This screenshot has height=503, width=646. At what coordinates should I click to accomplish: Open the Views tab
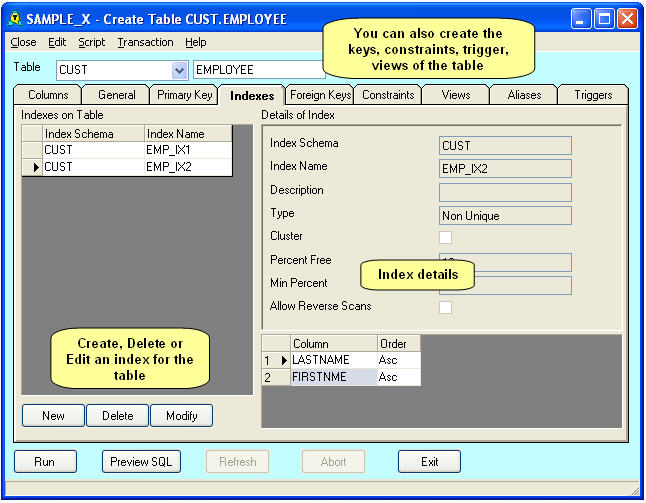point(456,95)
